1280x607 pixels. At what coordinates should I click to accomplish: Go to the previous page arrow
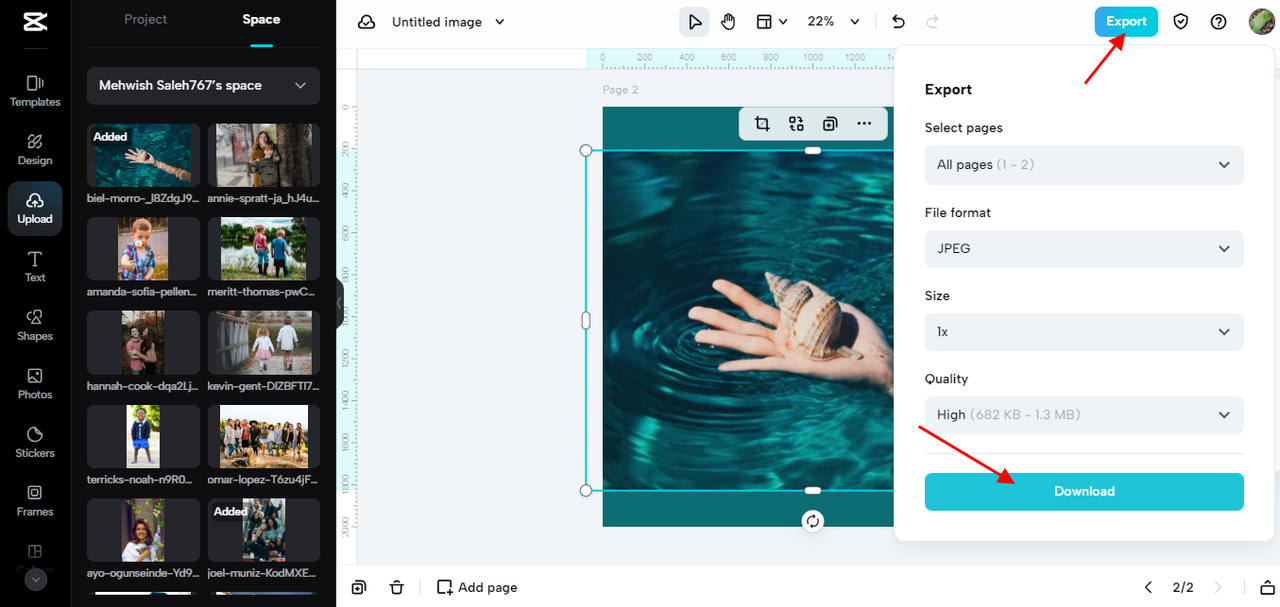[x=1148, y=587]
